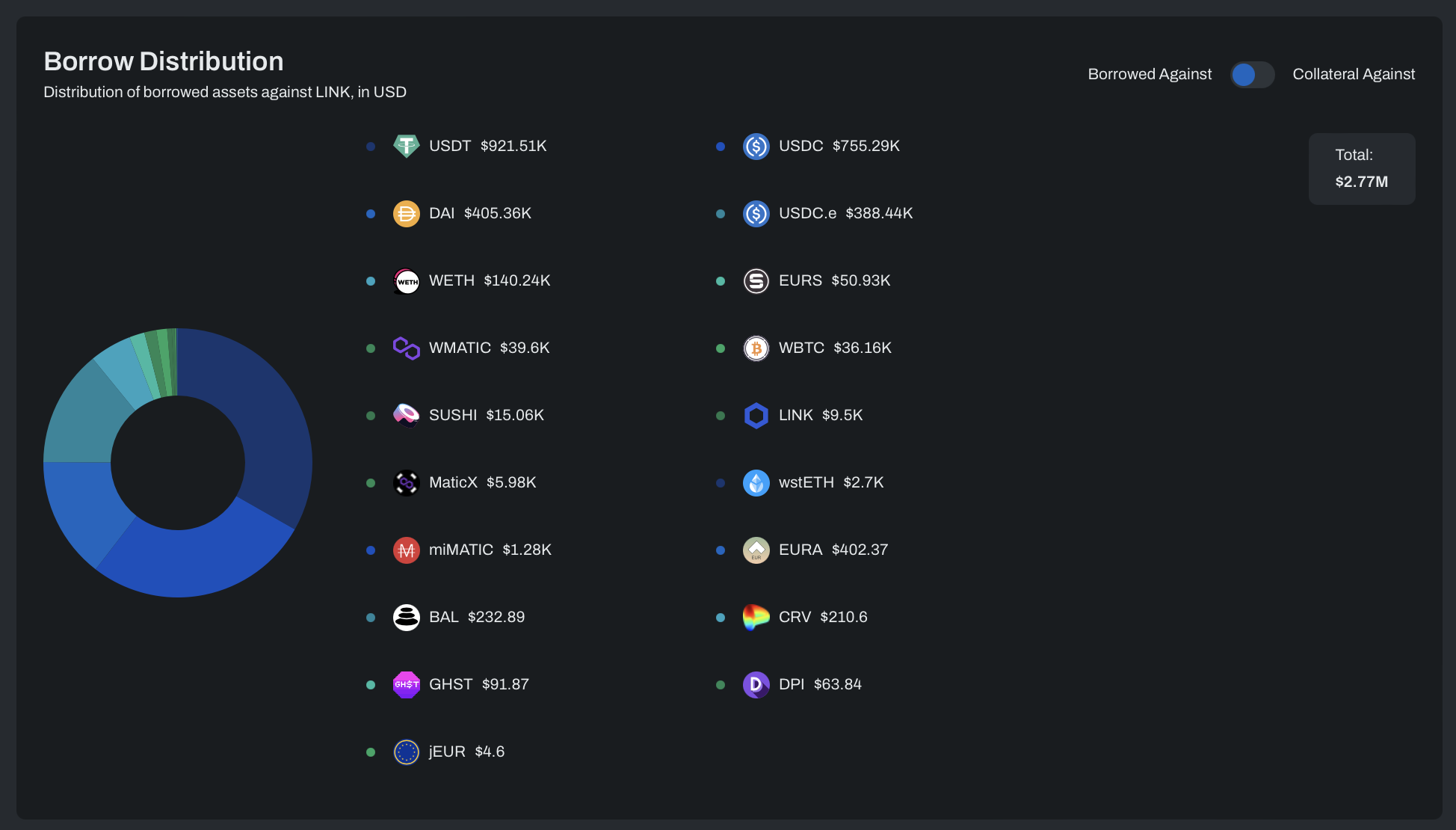1456x830 pixels.
Task: Click the WMATIC Polygon icon
Action: [406, 348]
